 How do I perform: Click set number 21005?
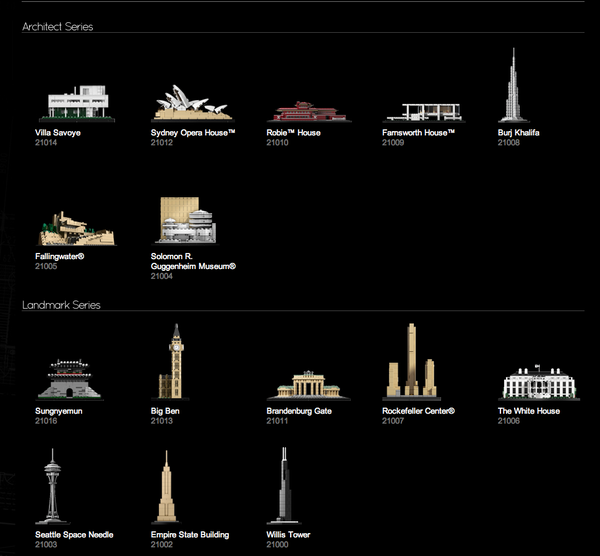pos(46,266)
